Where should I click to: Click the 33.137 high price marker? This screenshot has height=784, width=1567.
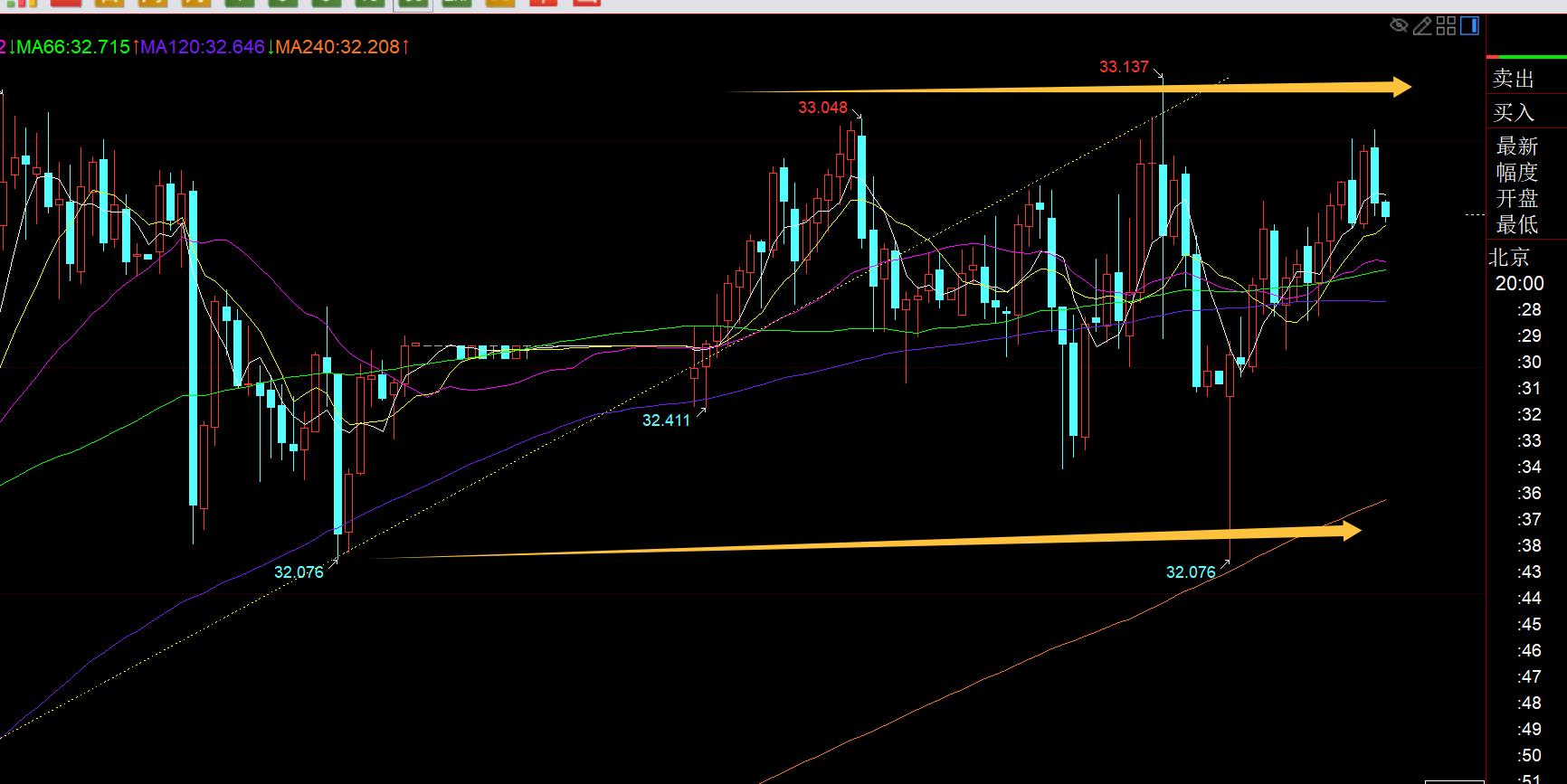point(1124,67)
